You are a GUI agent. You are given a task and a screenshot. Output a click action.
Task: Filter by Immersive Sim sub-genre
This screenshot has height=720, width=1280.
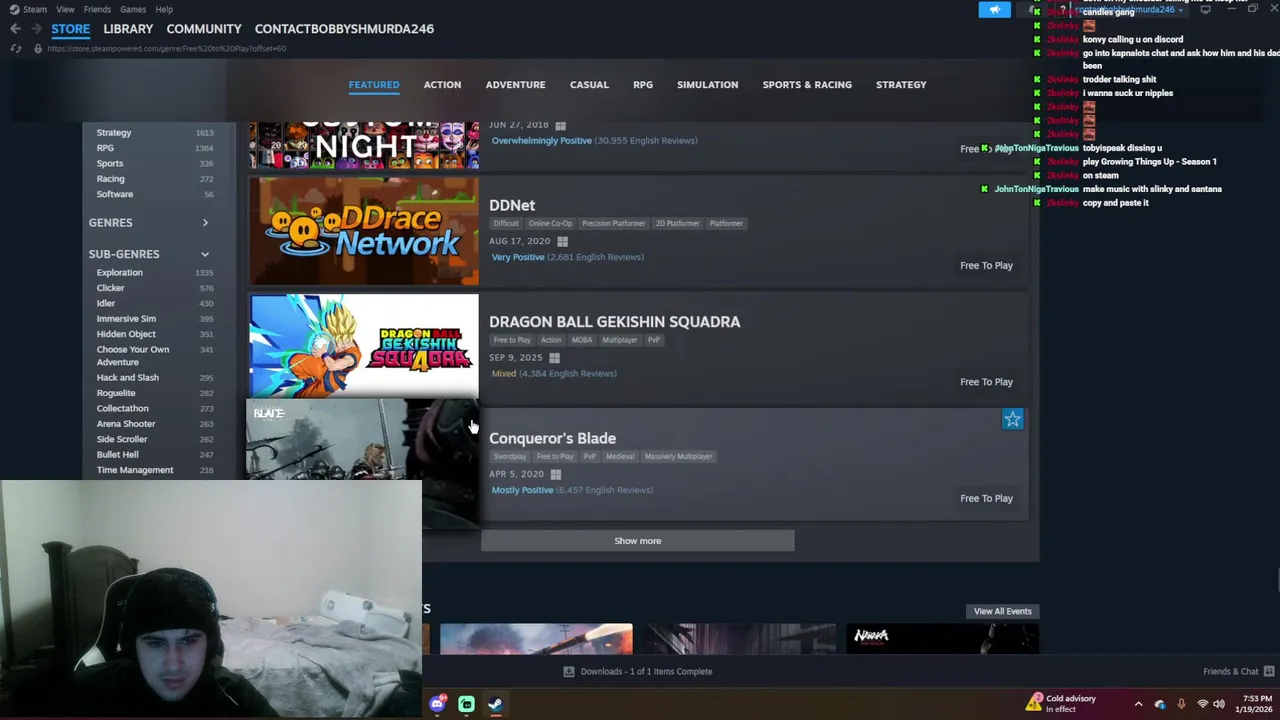click(126, 319)
